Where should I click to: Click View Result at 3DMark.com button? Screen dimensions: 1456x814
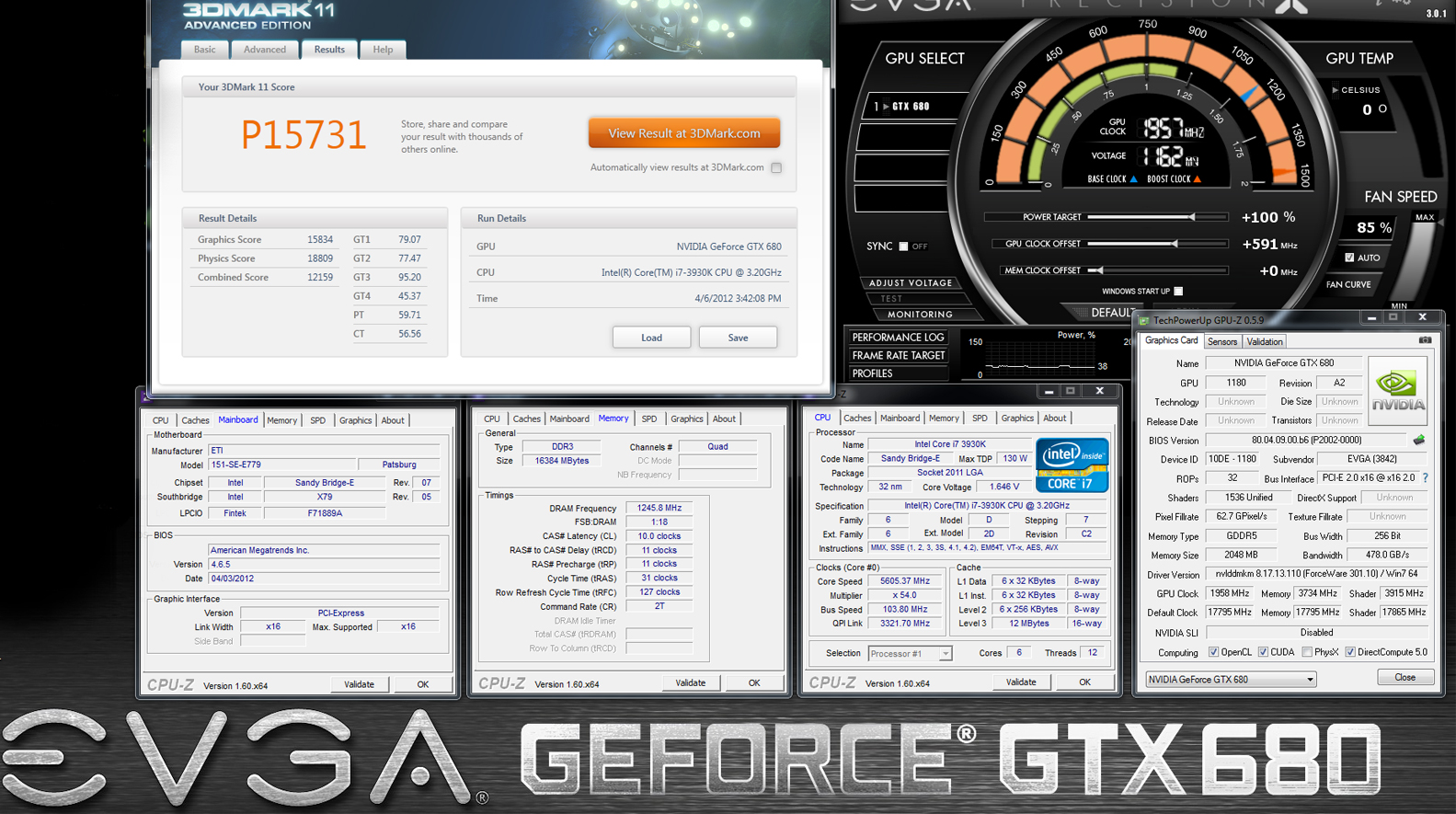[x=684, y=133]
